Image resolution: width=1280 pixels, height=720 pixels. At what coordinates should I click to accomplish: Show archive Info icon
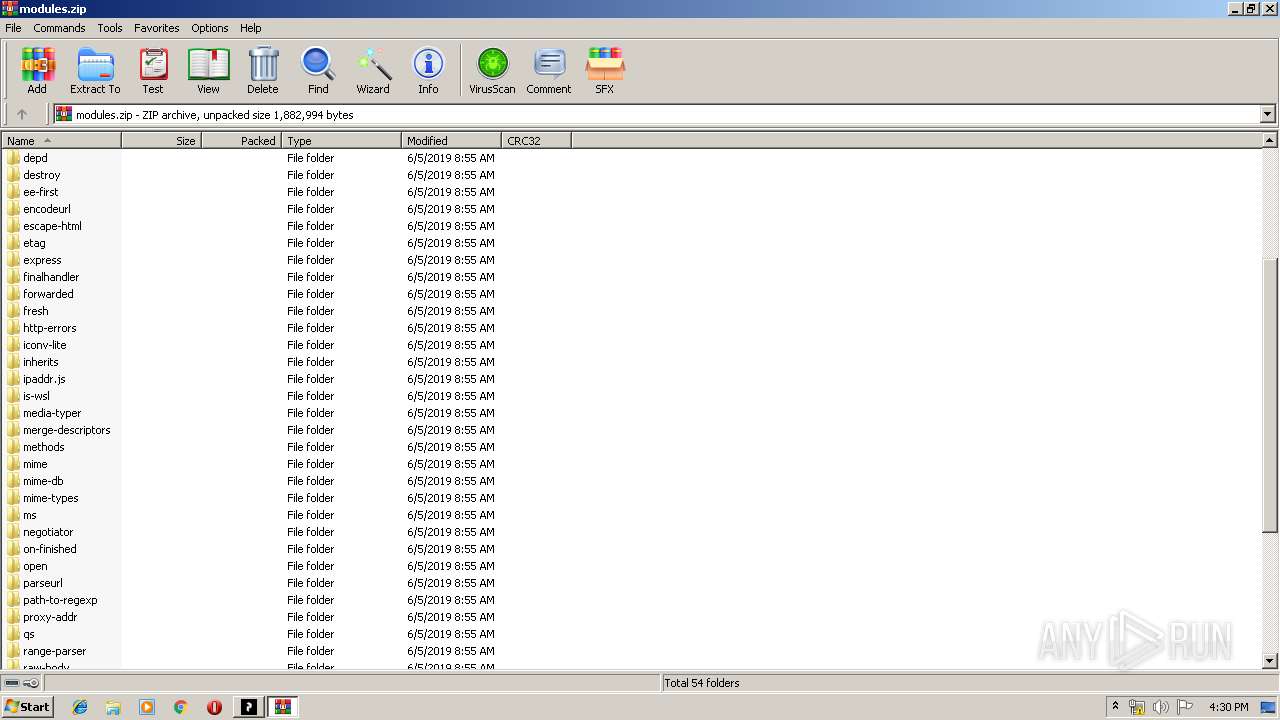coord(428,71)
